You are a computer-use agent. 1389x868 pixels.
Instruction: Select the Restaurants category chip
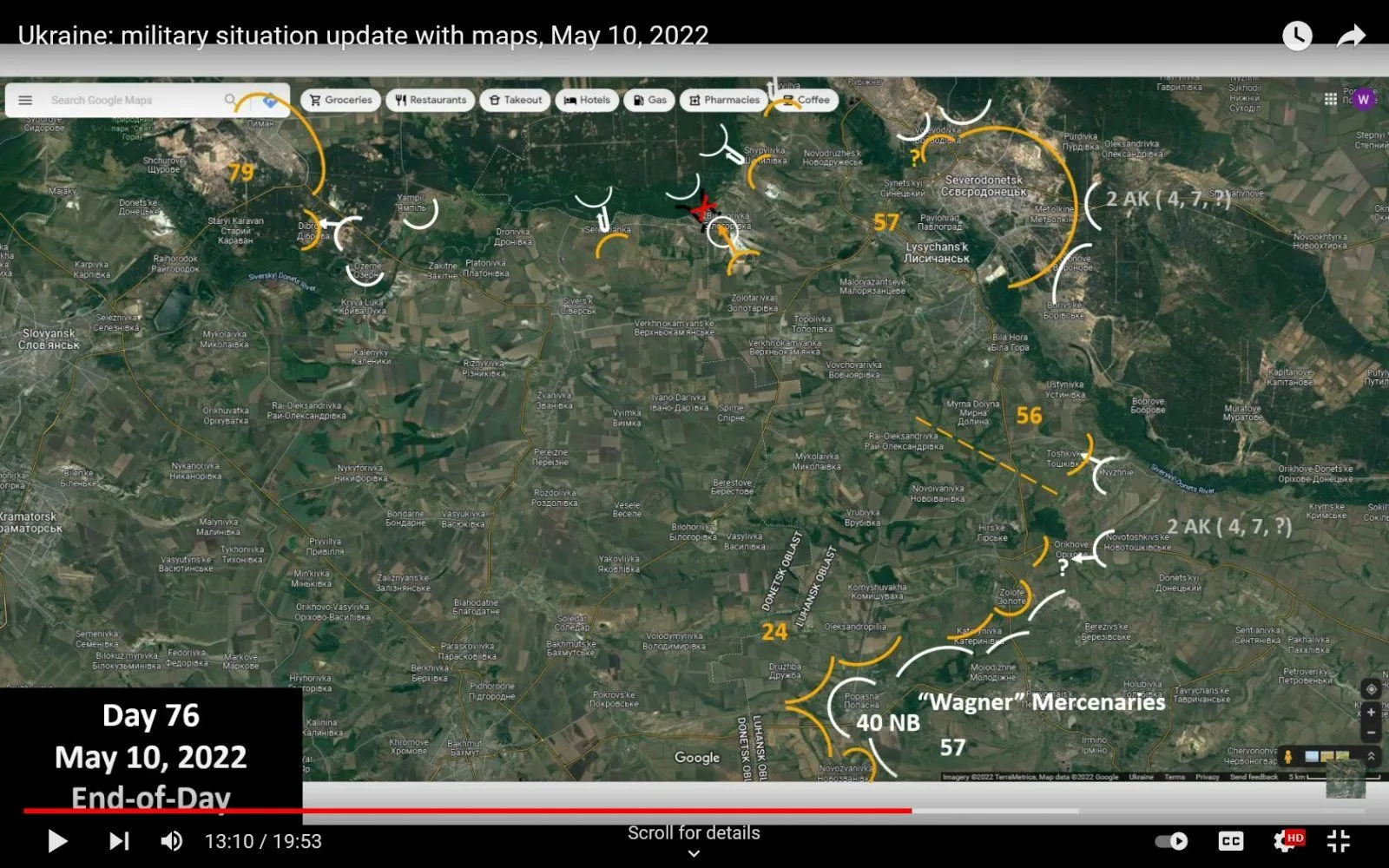pos(430,101)
